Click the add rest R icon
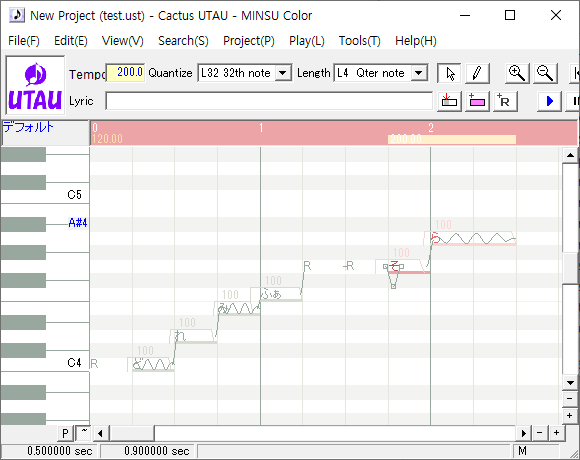Image resolution: width=580 pixels, height=460 pixels. (x=505, y=101)
